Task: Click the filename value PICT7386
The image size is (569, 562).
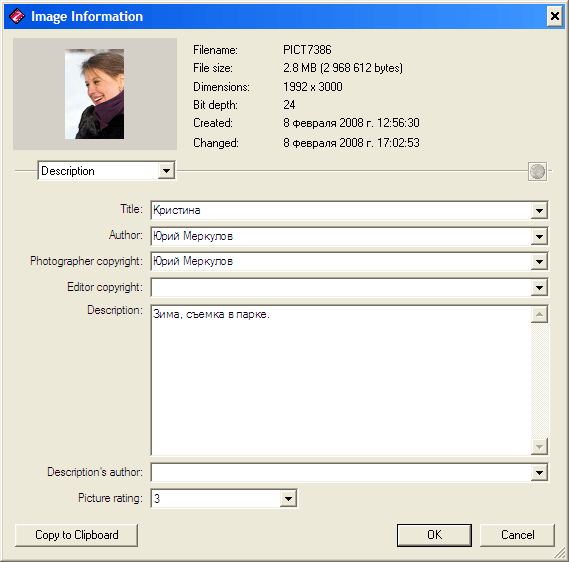Action: pos(307,50)
